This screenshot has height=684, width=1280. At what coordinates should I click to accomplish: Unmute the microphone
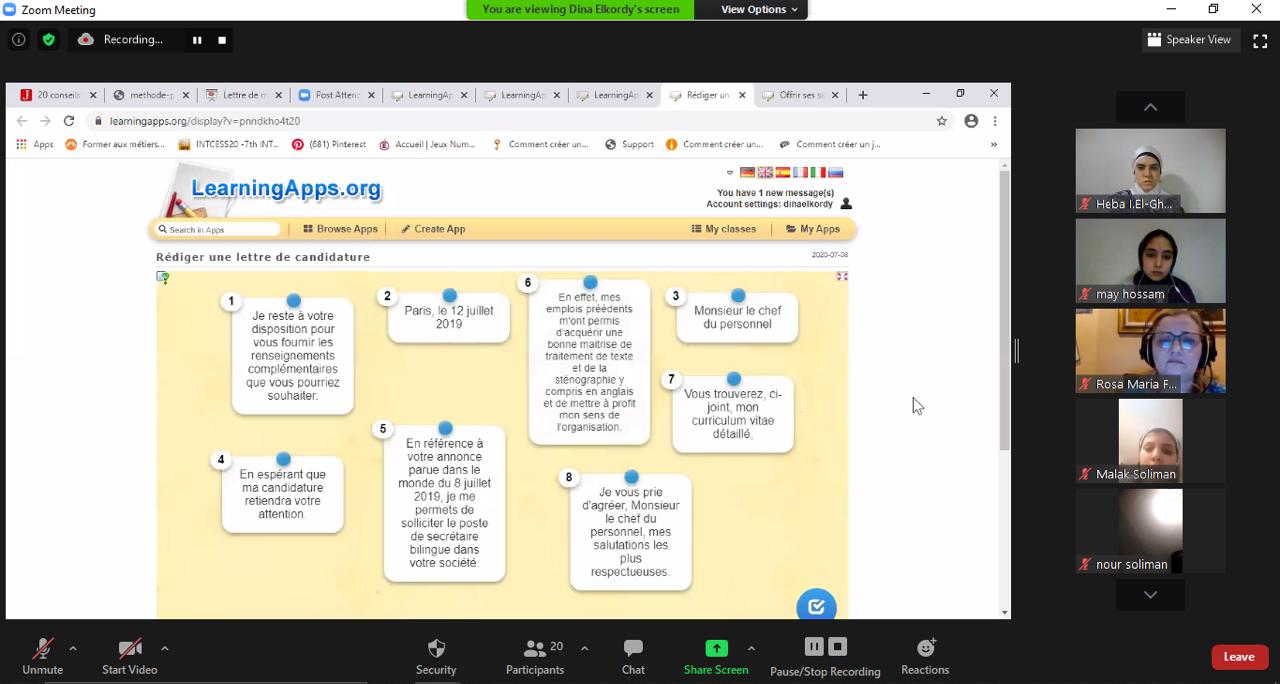coord(42,656)
